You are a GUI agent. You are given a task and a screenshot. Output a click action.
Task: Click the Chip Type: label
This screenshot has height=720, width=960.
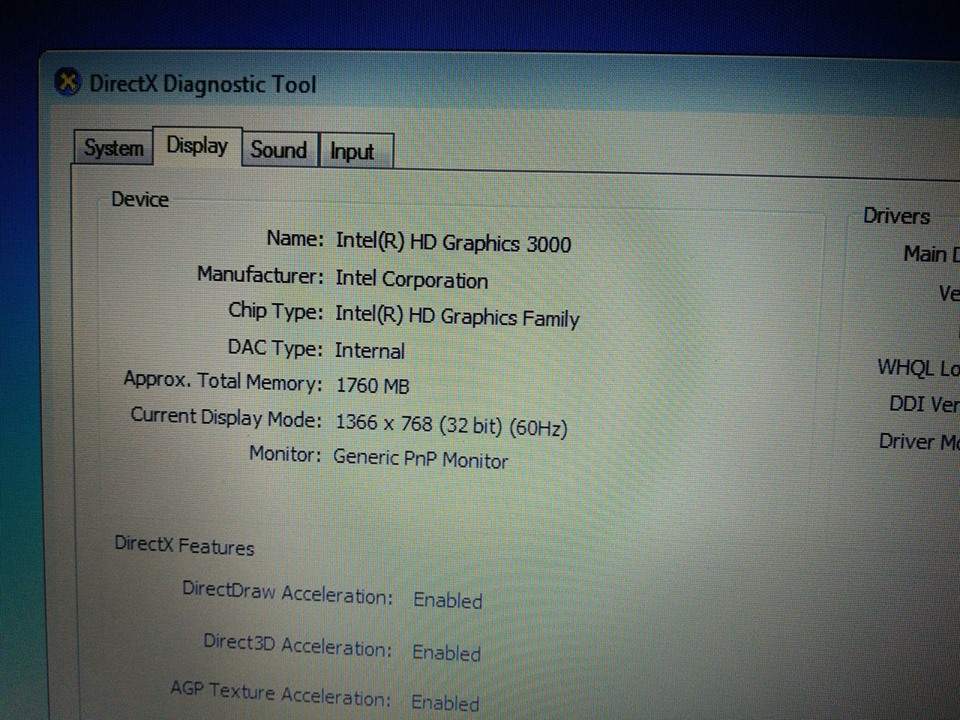click(x=275, y=311)
